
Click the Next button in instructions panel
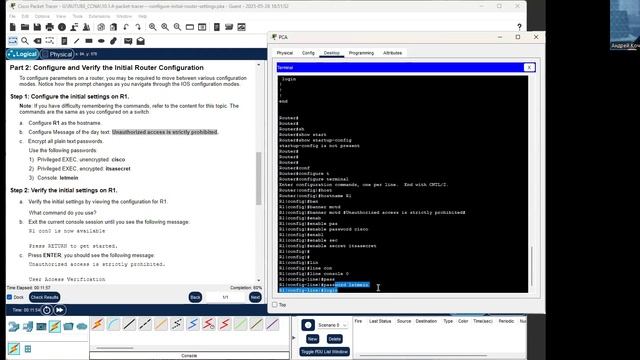coord(255,297)
